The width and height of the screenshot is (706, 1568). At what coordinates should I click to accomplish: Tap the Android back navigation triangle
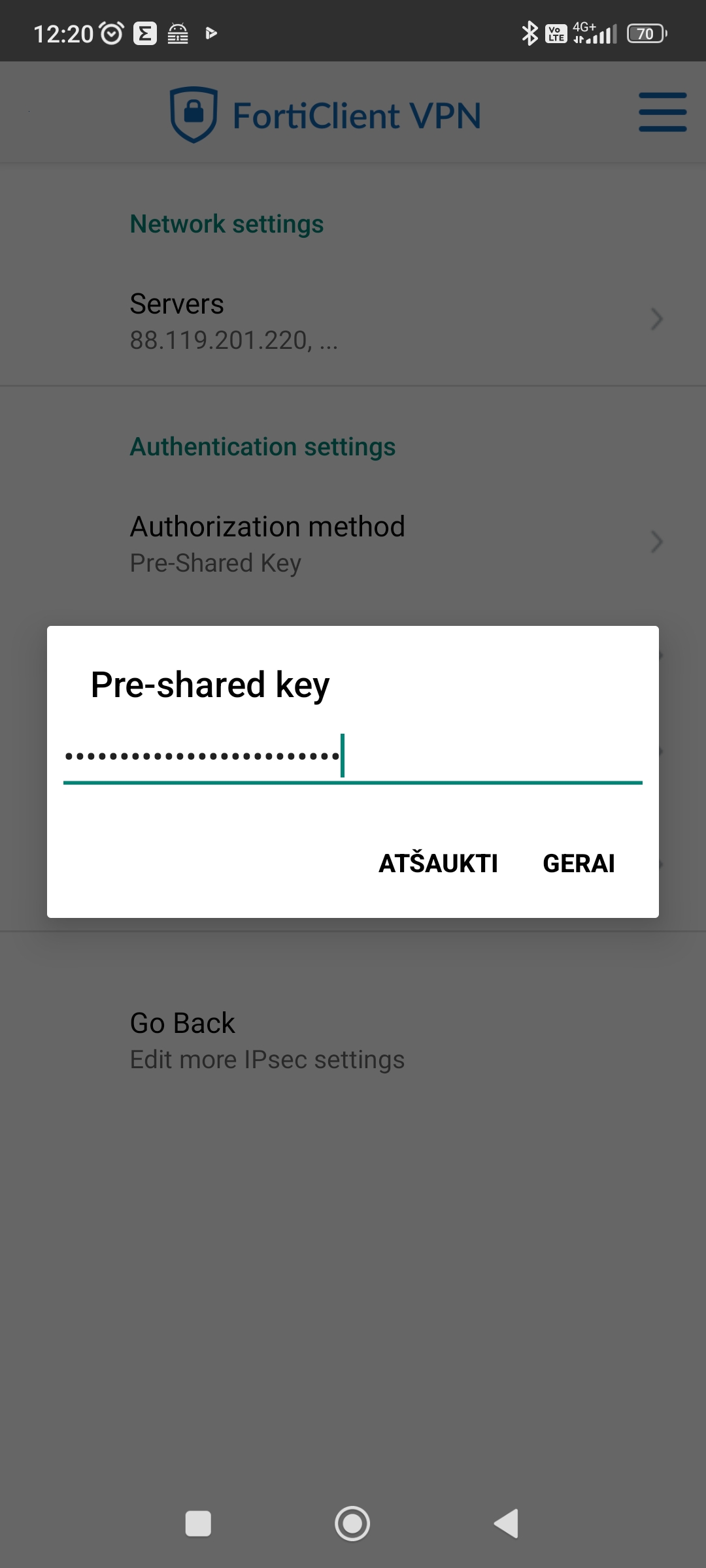[507, 1524]
